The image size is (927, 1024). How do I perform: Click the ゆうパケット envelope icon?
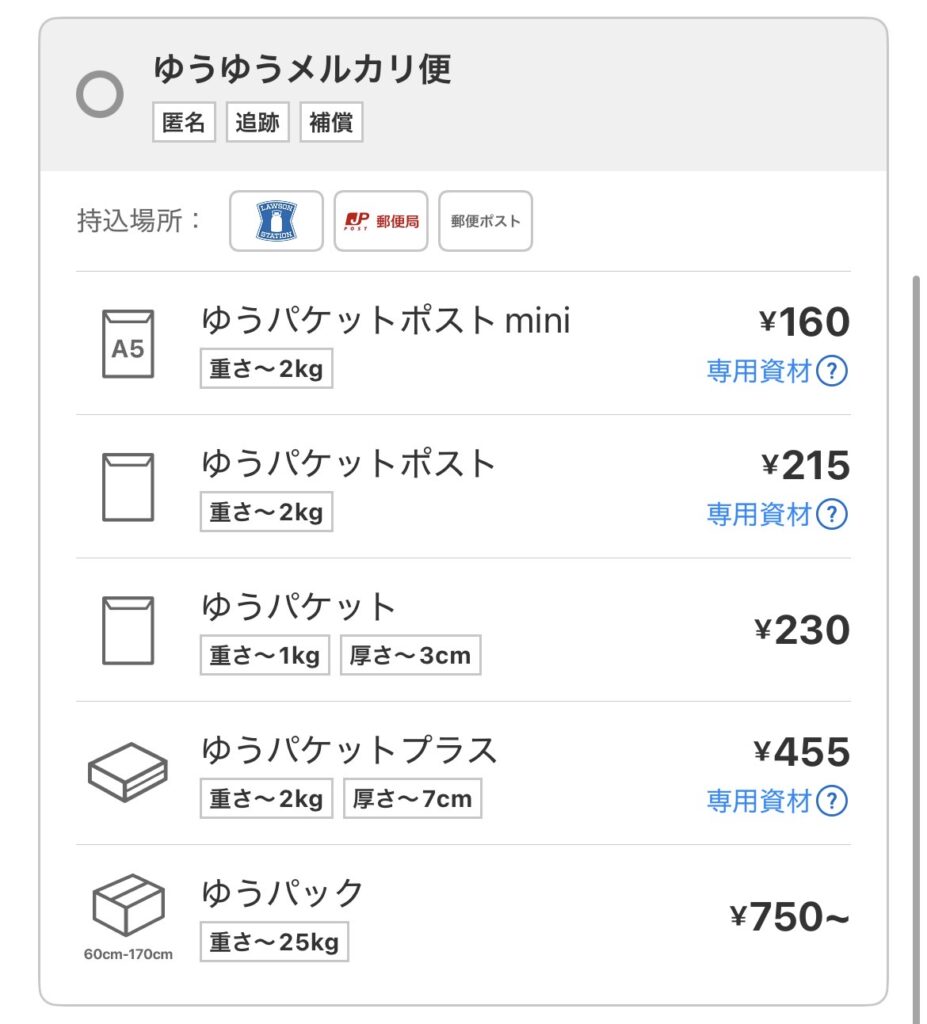coord(128,630)
